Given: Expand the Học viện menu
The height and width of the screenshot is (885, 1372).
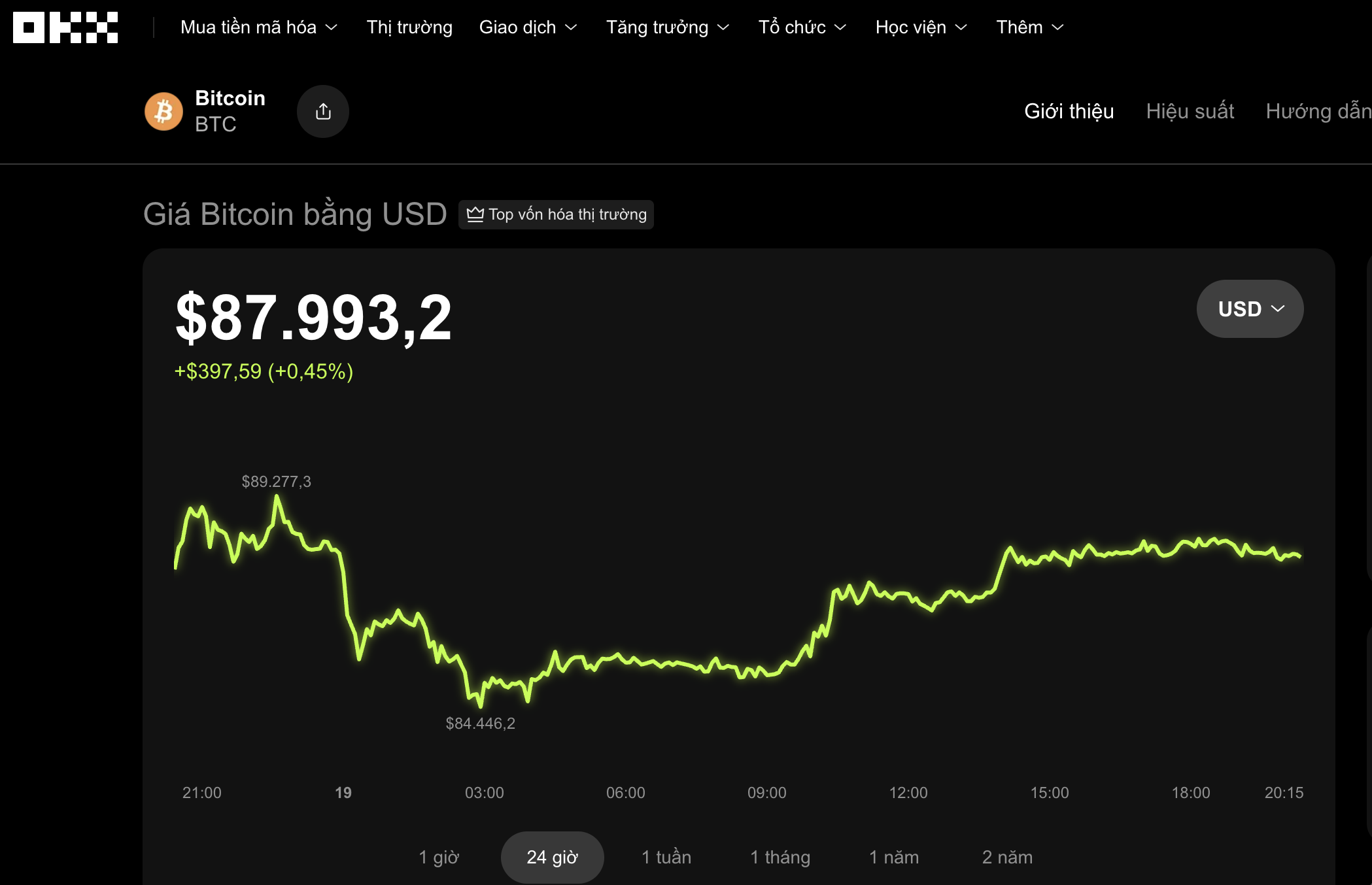Looking at the screenshot, I should [921, 27].
